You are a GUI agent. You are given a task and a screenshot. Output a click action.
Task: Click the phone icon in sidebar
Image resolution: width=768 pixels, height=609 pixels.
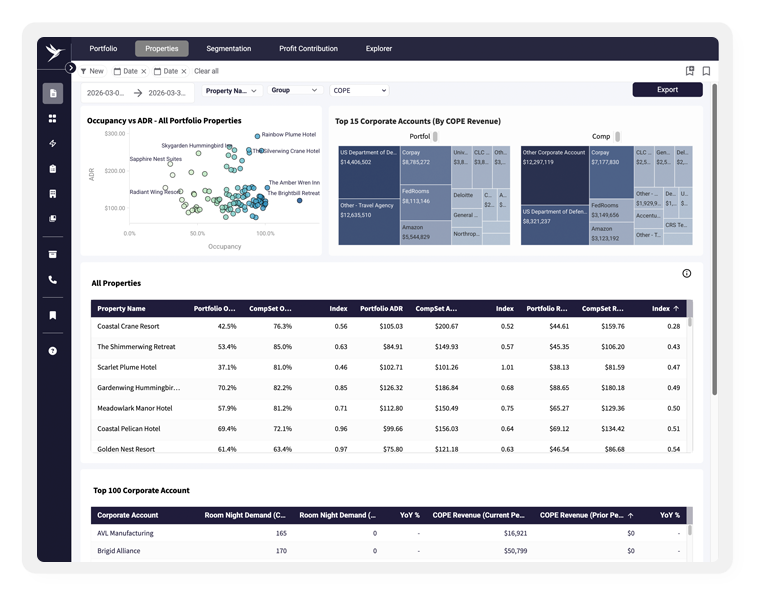pos(52,280)
